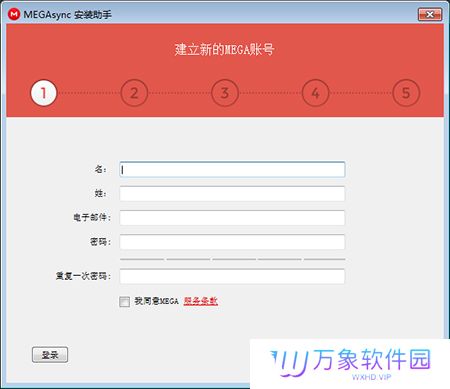Focus the 重复一次密码 repeat password field

[232, 276]
